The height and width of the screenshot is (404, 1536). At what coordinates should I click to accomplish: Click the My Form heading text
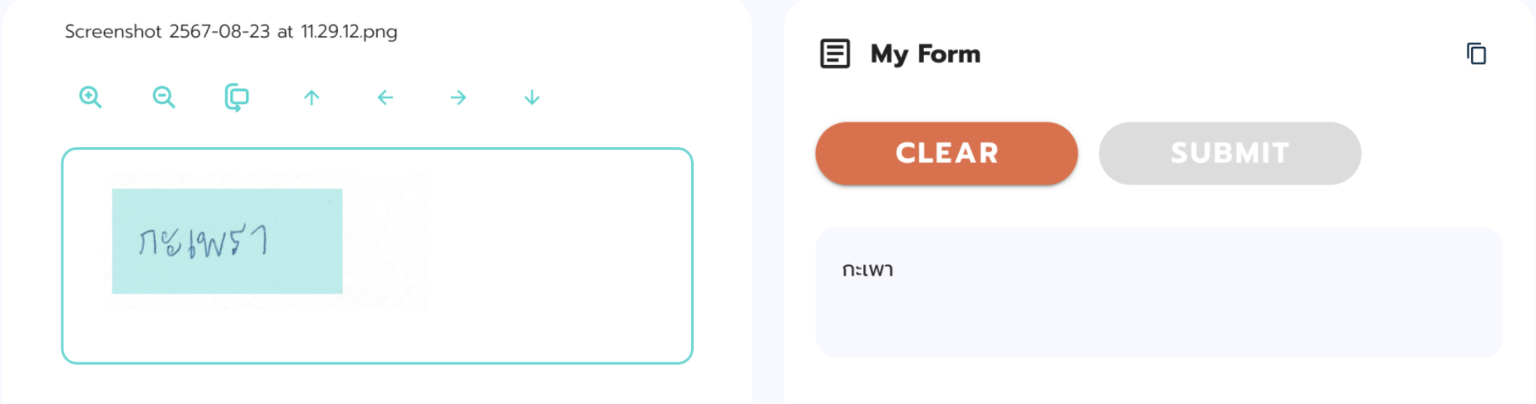point(925,54)
